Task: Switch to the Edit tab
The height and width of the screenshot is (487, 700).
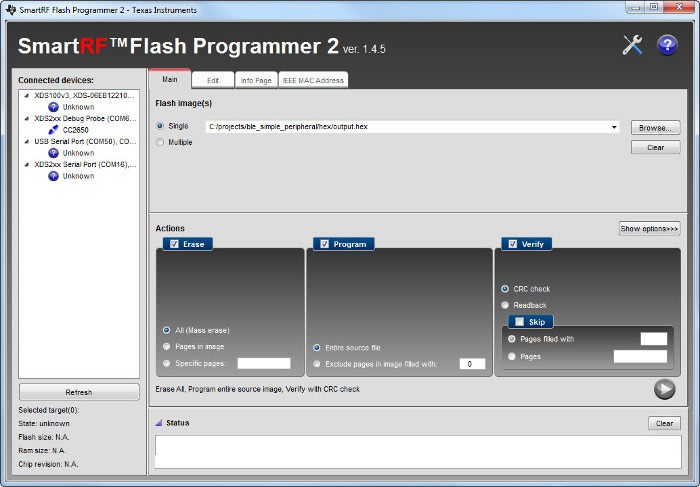Action: click(213, 80)
